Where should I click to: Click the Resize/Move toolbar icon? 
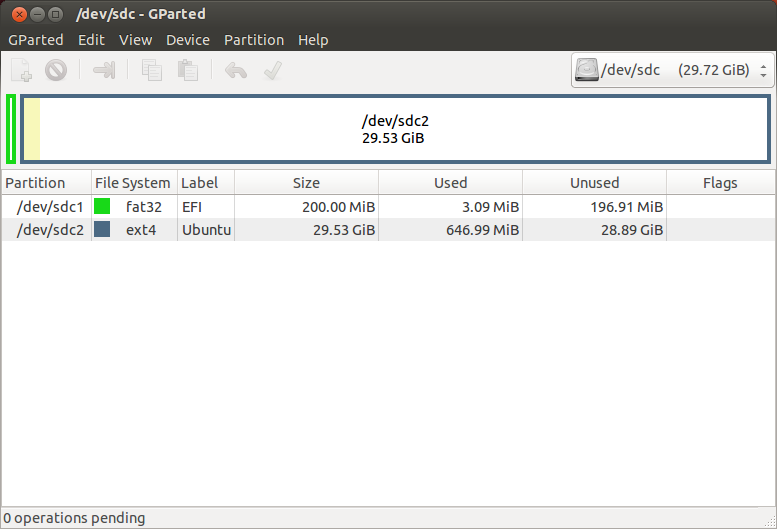point(104,70)
